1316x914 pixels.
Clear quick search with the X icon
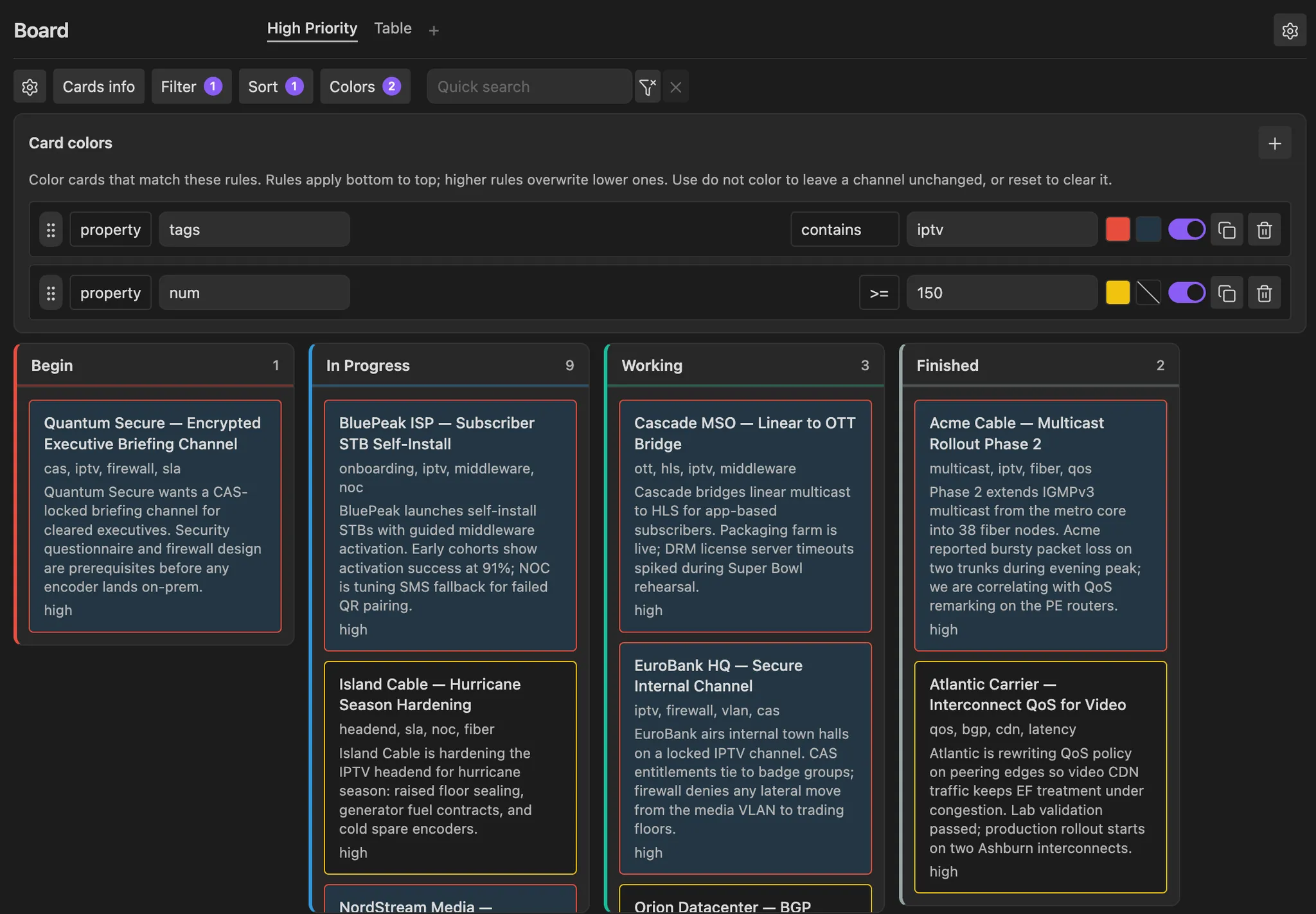pyautogui.click(x=675, y=87)
